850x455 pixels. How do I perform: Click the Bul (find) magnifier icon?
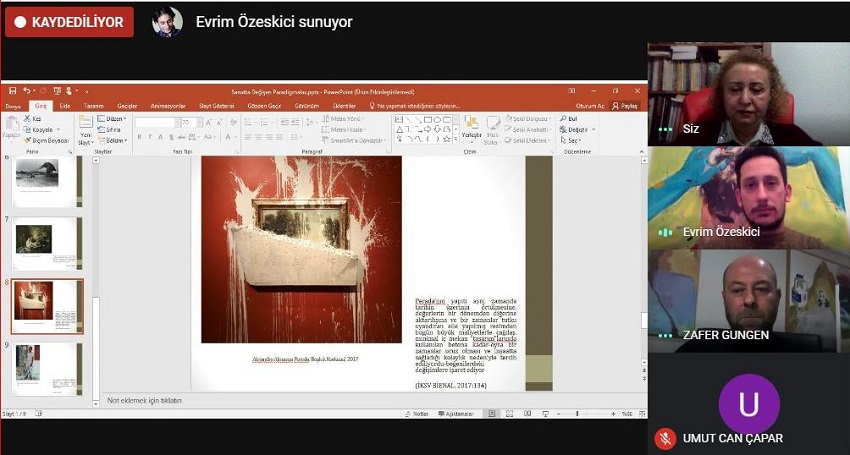[564, 119]
